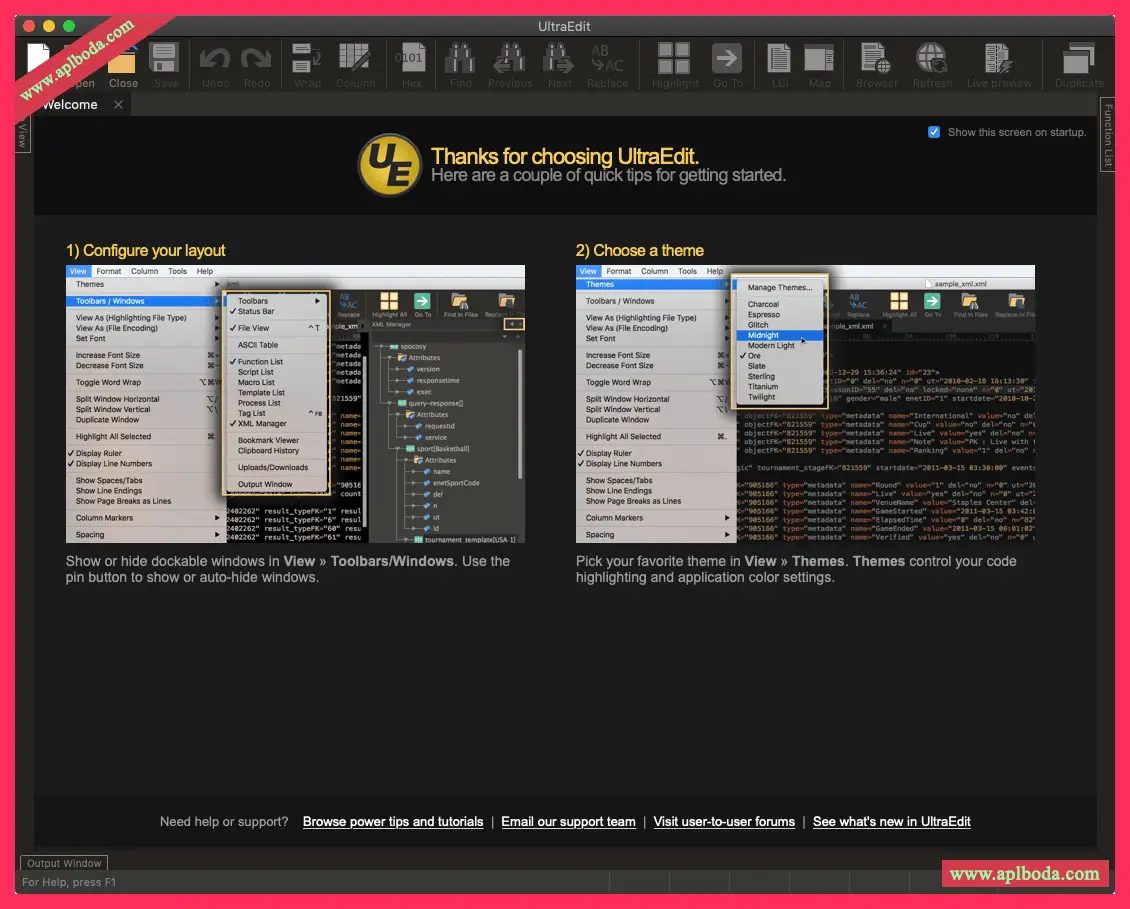The width and height of the screenshot is (1130, 909).
Task: Click the Undo toolbar icon
Action: [215, 65]
